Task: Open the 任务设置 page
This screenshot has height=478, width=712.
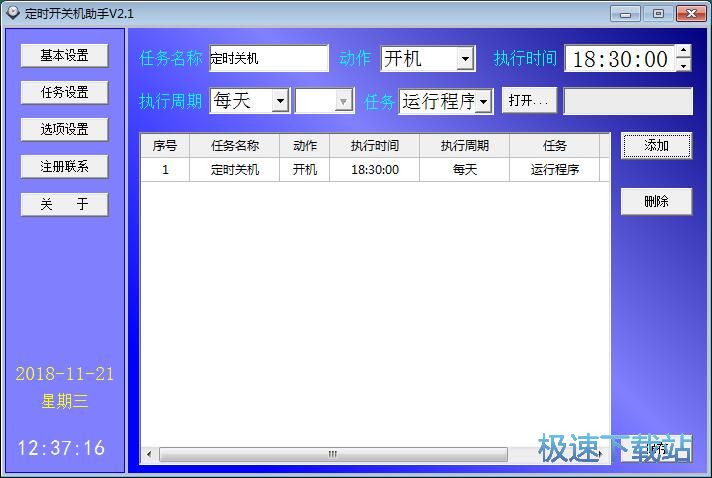Action: (64, 93)
